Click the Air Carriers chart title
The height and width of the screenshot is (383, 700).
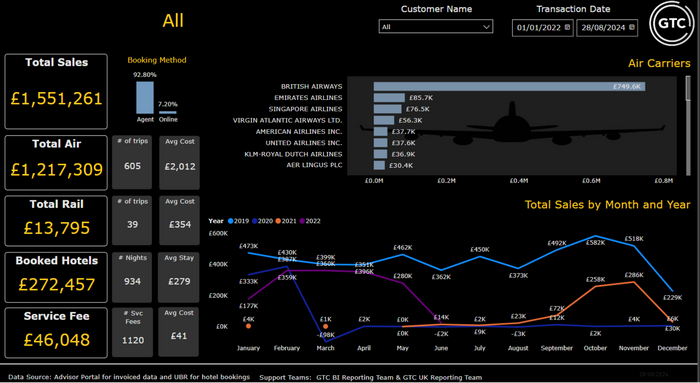[x=659, y=63]
